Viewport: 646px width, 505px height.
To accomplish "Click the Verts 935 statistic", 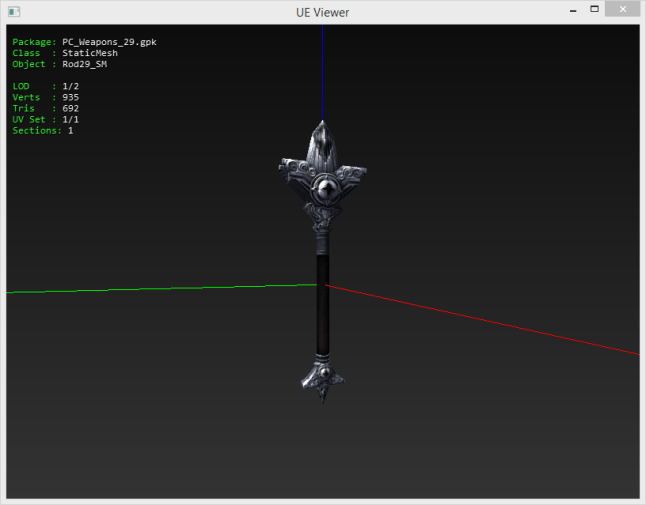I will 45,97.
